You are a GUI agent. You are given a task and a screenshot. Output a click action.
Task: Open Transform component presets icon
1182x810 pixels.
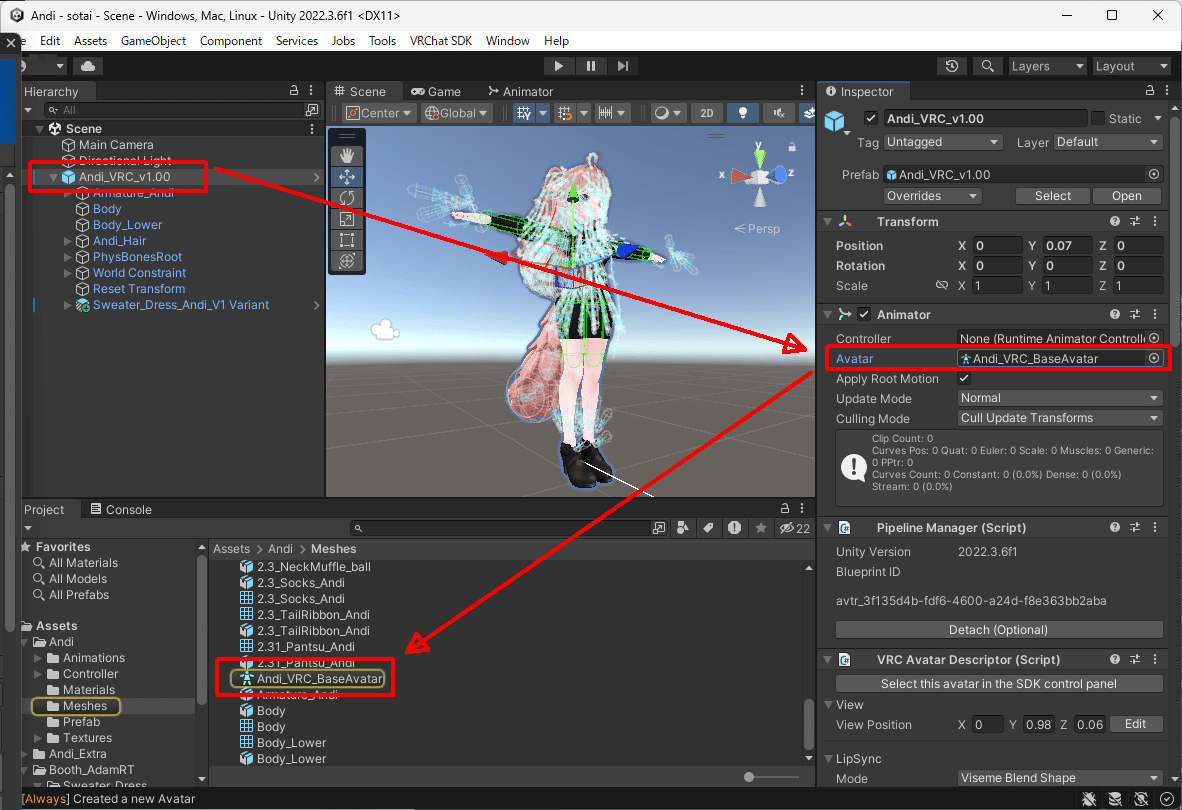pyautogui.click(x=1135, y=222)
